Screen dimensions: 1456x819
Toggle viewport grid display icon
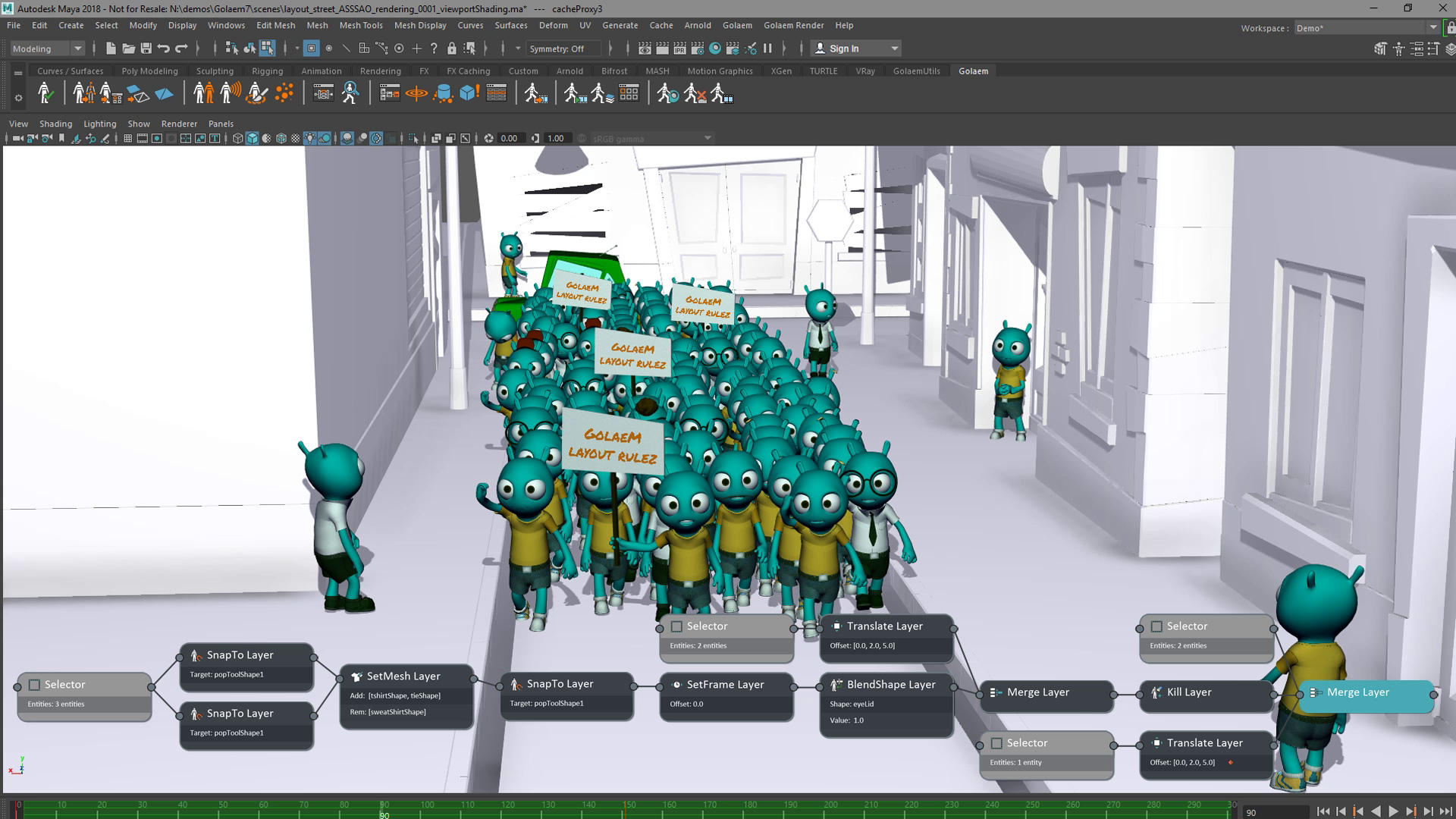pyautogui.click(x=127, y=138)
